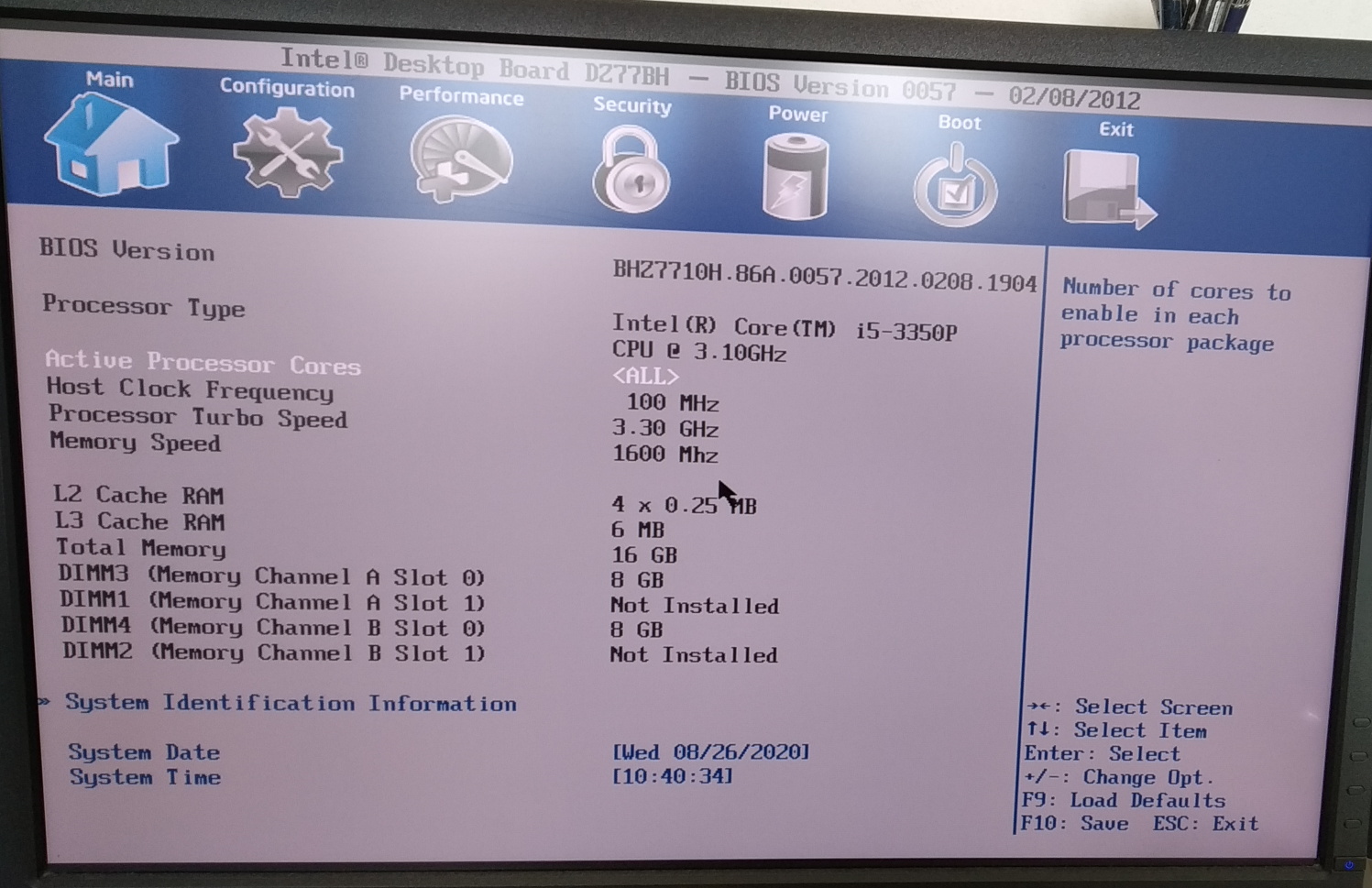1372x888 pixels.
Task: Click the Exit floppy disk icon
Action: click(x=1106, y=183)
